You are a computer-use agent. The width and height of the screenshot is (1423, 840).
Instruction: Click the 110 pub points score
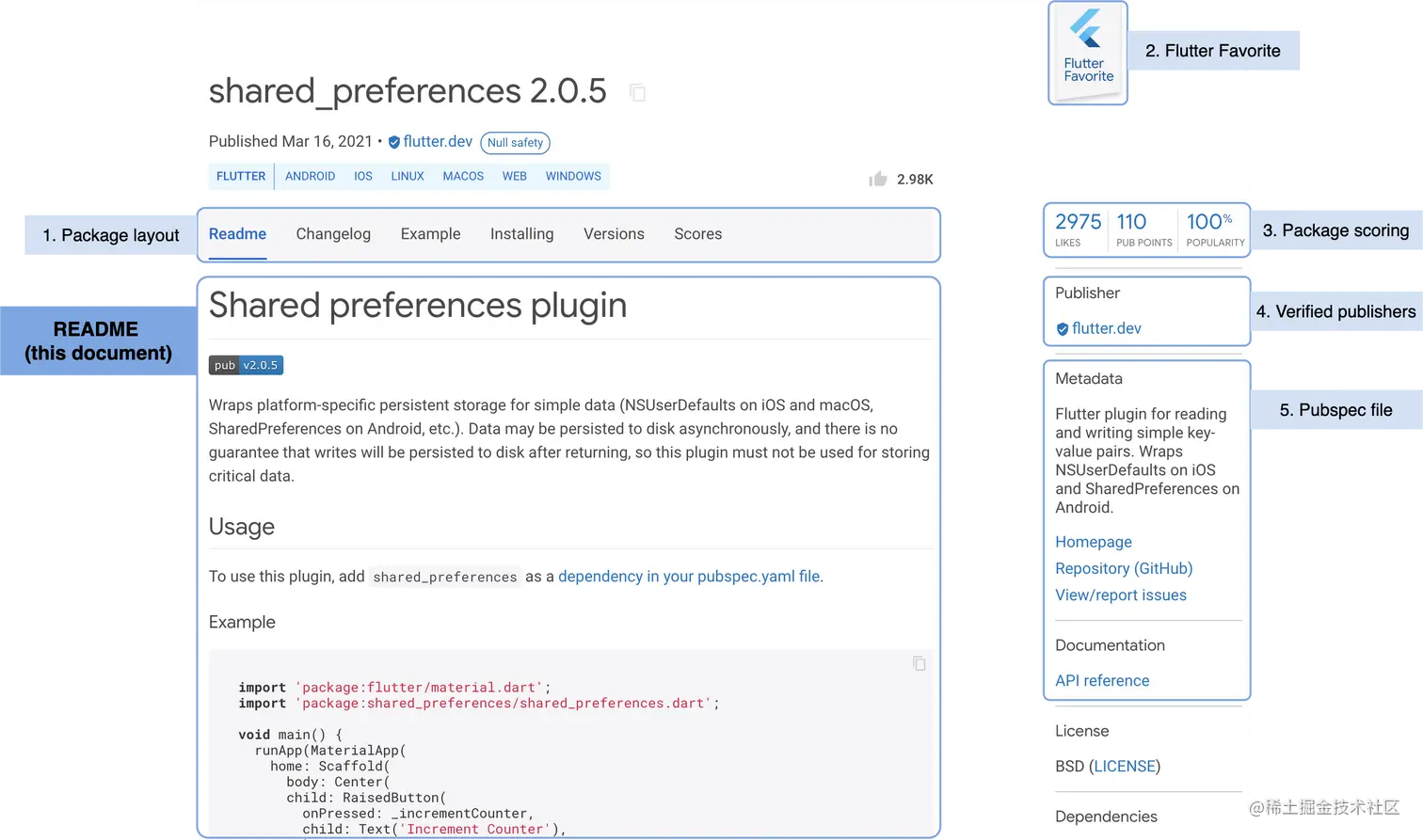coord(1143,230)
